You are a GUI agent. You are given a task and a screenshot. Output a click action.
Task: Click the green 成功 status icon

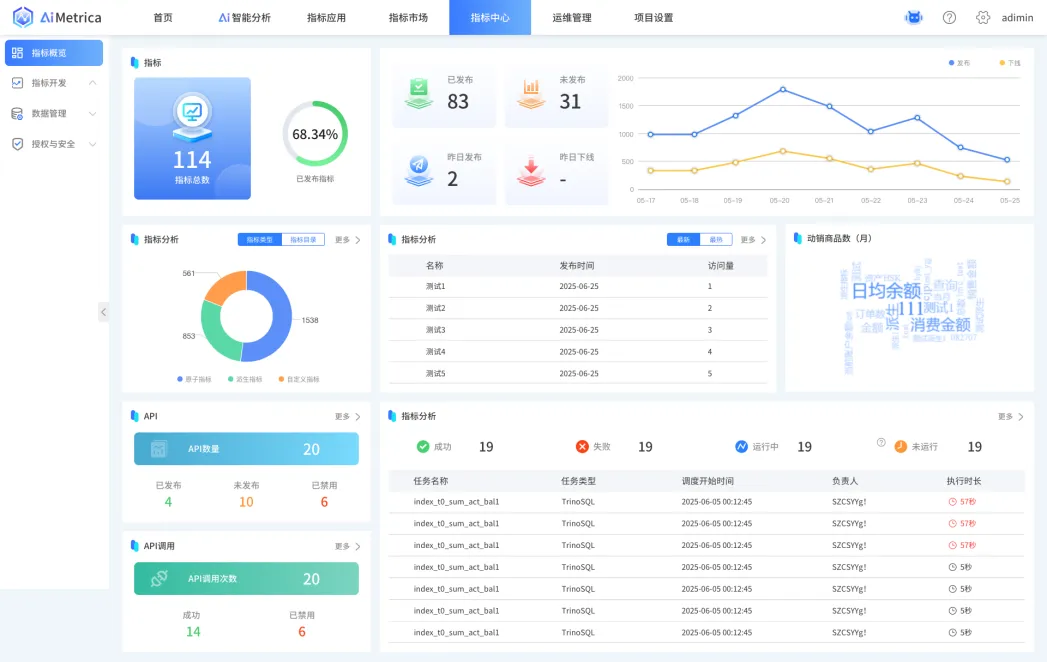point(423,447)
